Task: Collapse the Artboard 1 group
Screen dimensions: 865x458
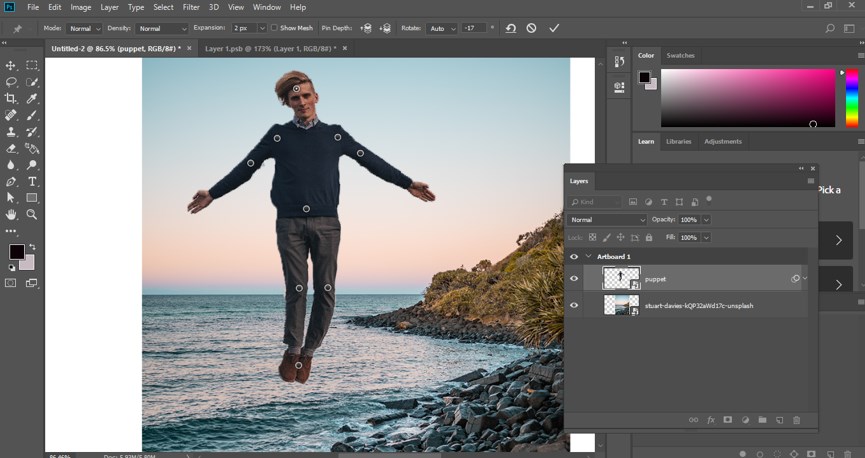Action: pyautogui.click(x=588, y=257)
